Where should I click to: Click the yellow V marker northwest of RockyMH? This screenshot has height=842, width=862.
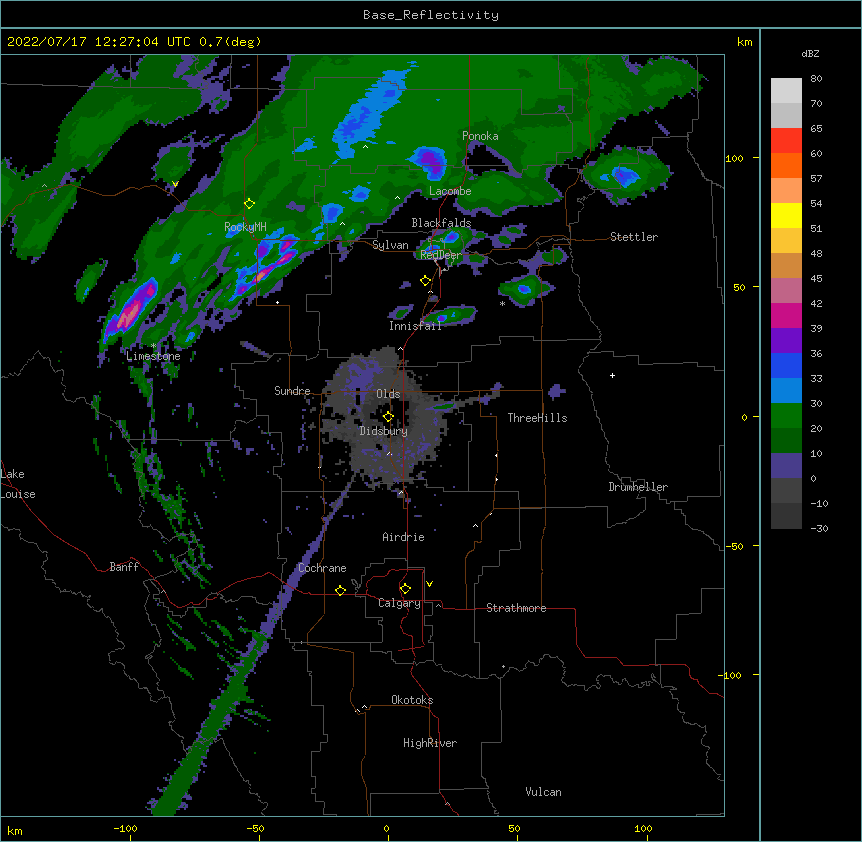[x=175, y=184]
